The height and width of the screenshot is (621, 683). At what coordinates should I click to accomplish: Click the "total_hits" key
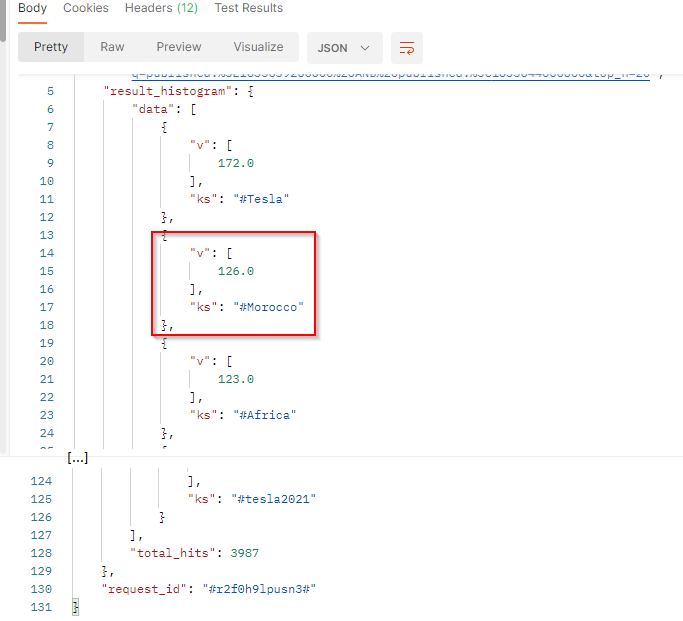(x=172, y=553)
